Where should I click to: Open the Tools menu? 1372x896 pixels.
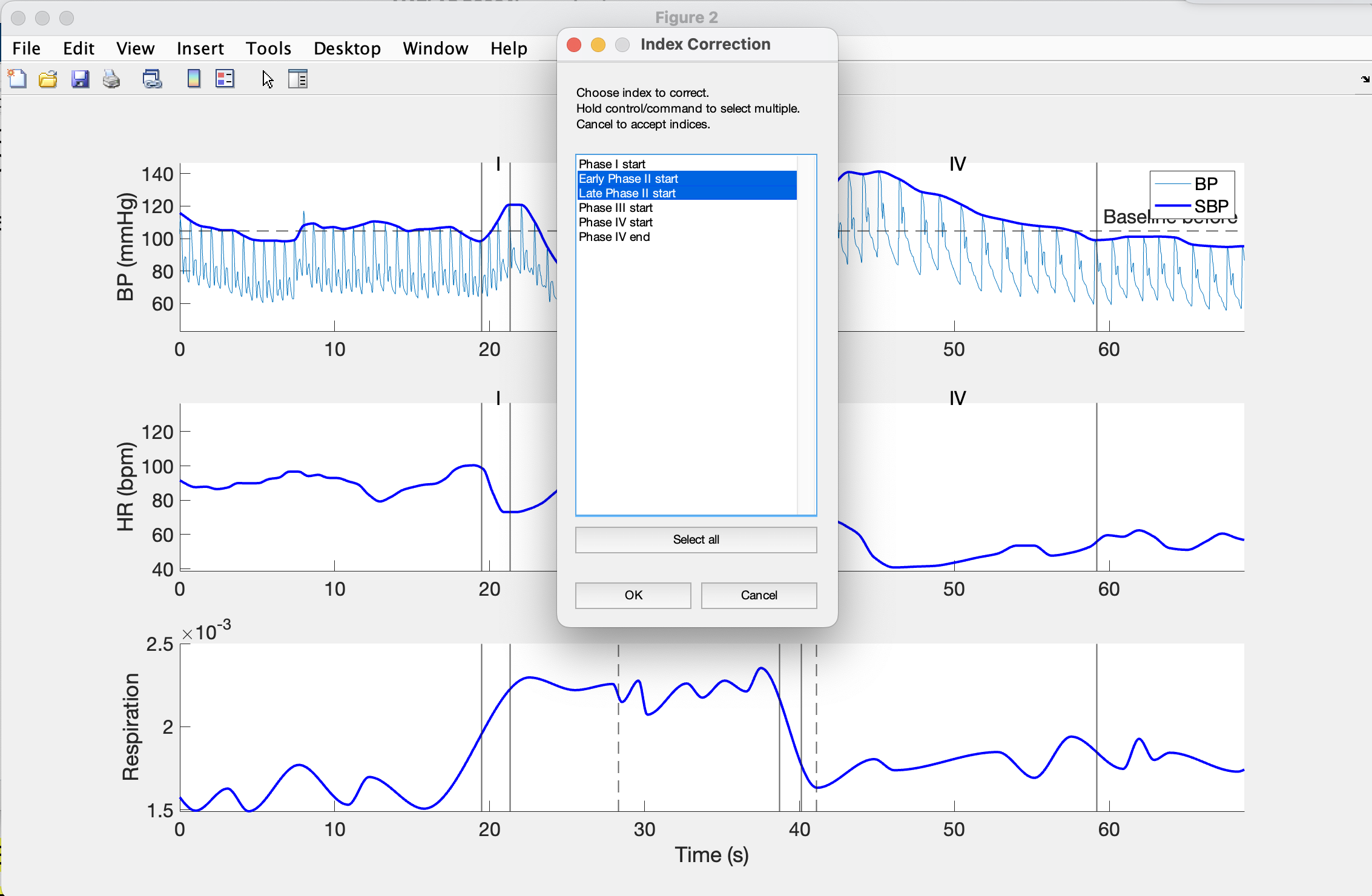coord(268,48)
